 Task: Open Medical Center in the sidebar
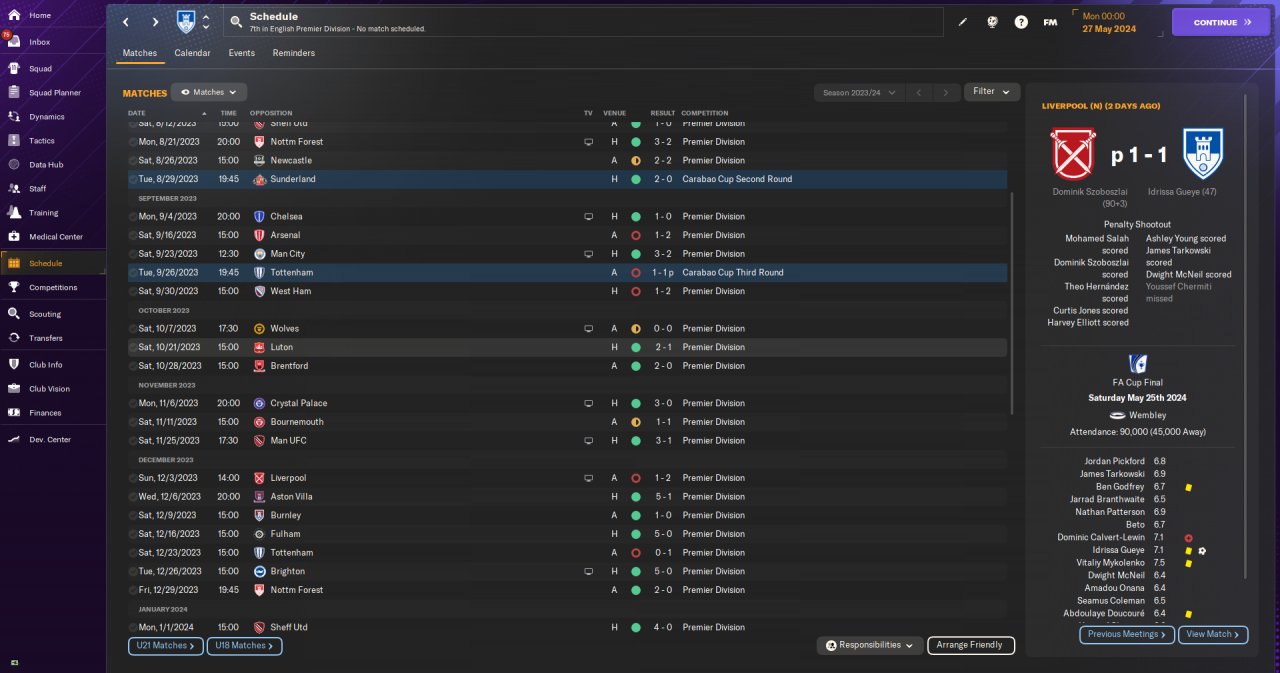[55, 237]
